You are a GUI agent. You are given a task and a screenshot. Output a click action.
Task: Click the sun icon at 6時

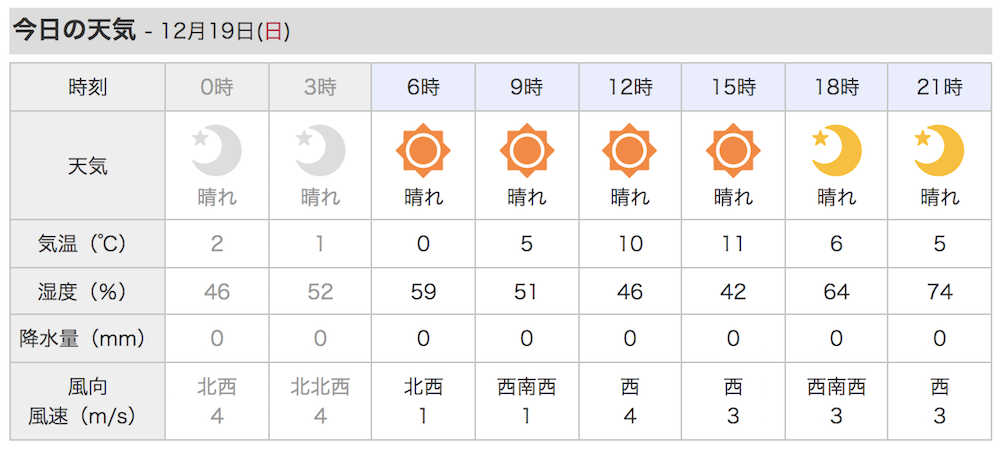click(x=423, y=151)
